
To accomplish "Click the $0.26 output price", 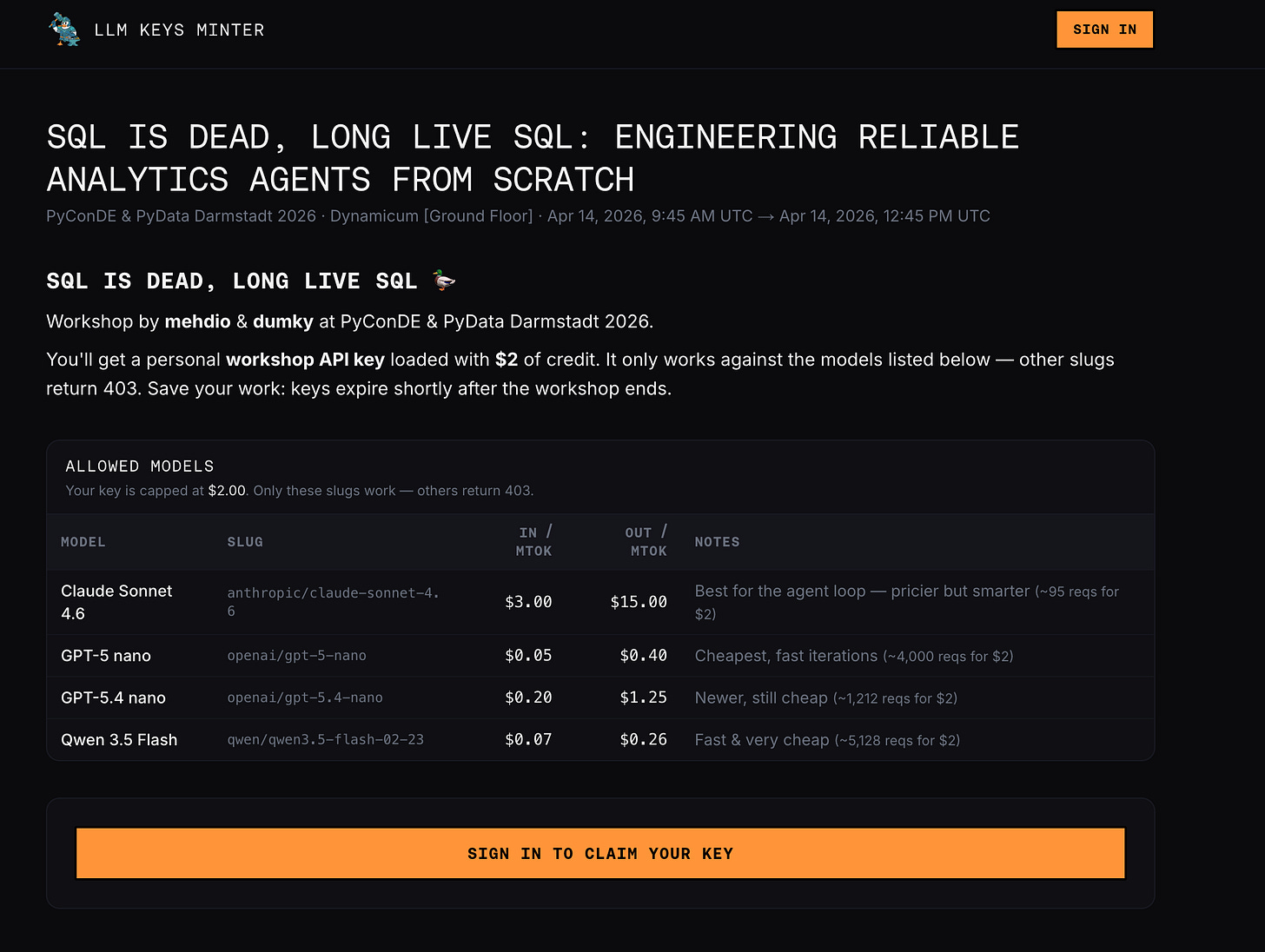I will [644, 740].
